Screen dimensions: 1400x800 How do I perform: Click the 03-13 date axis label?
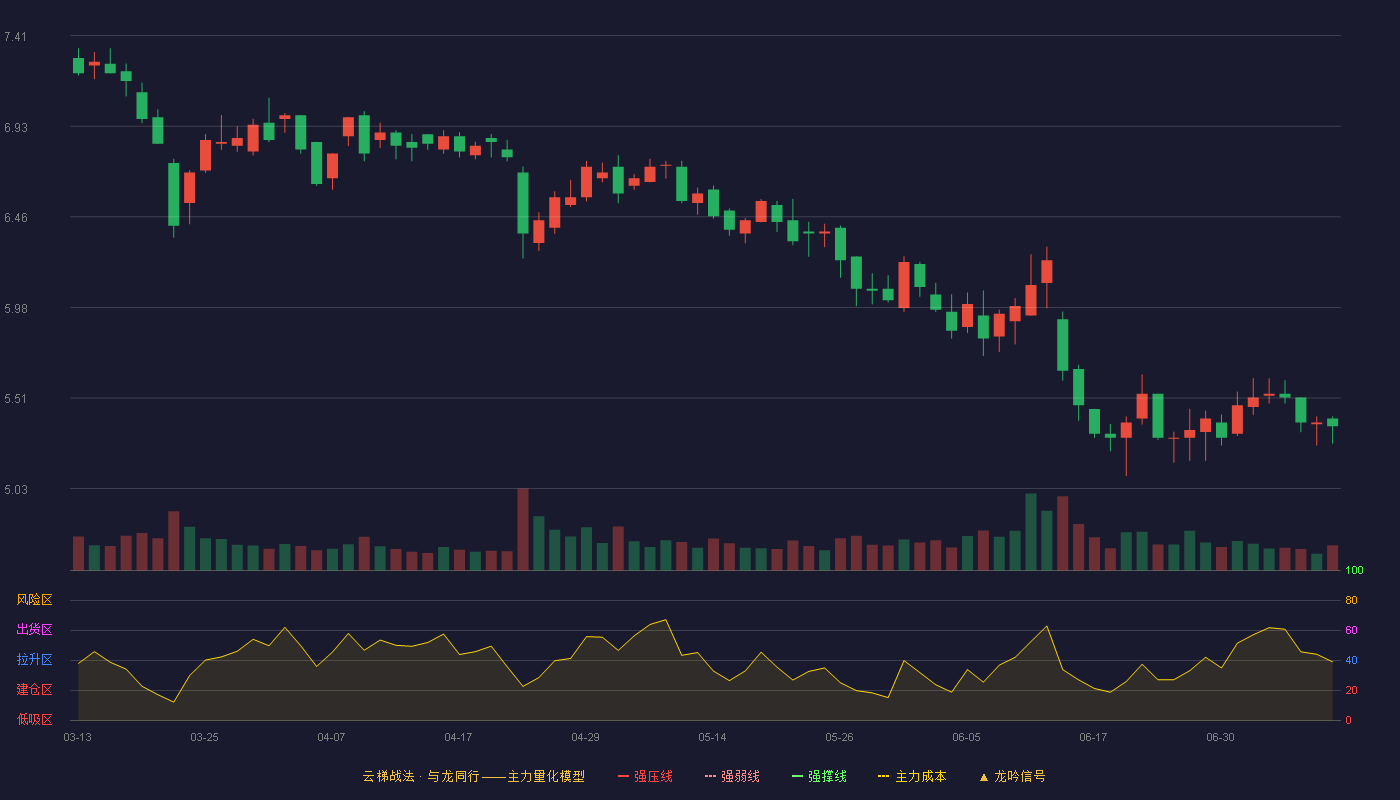click(77, 737)
